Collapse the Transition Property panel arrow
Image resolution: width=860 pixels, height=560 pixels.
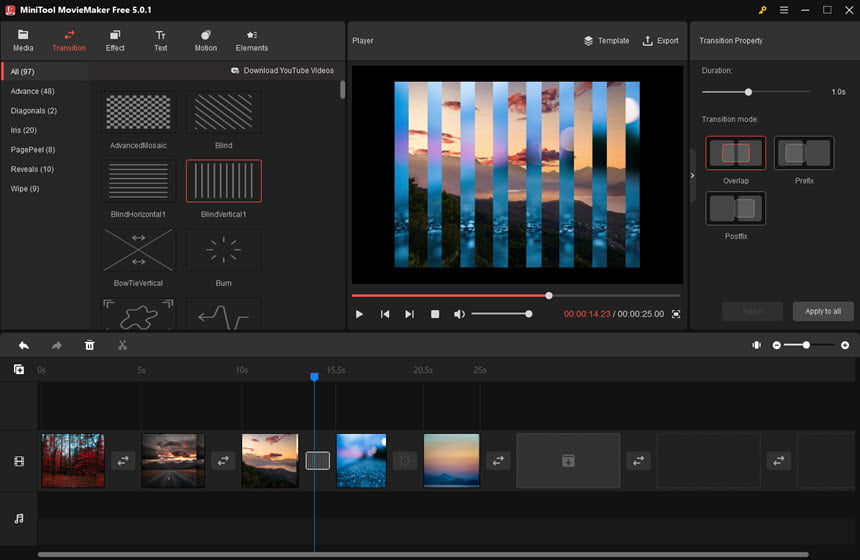(x=692, y=176)
